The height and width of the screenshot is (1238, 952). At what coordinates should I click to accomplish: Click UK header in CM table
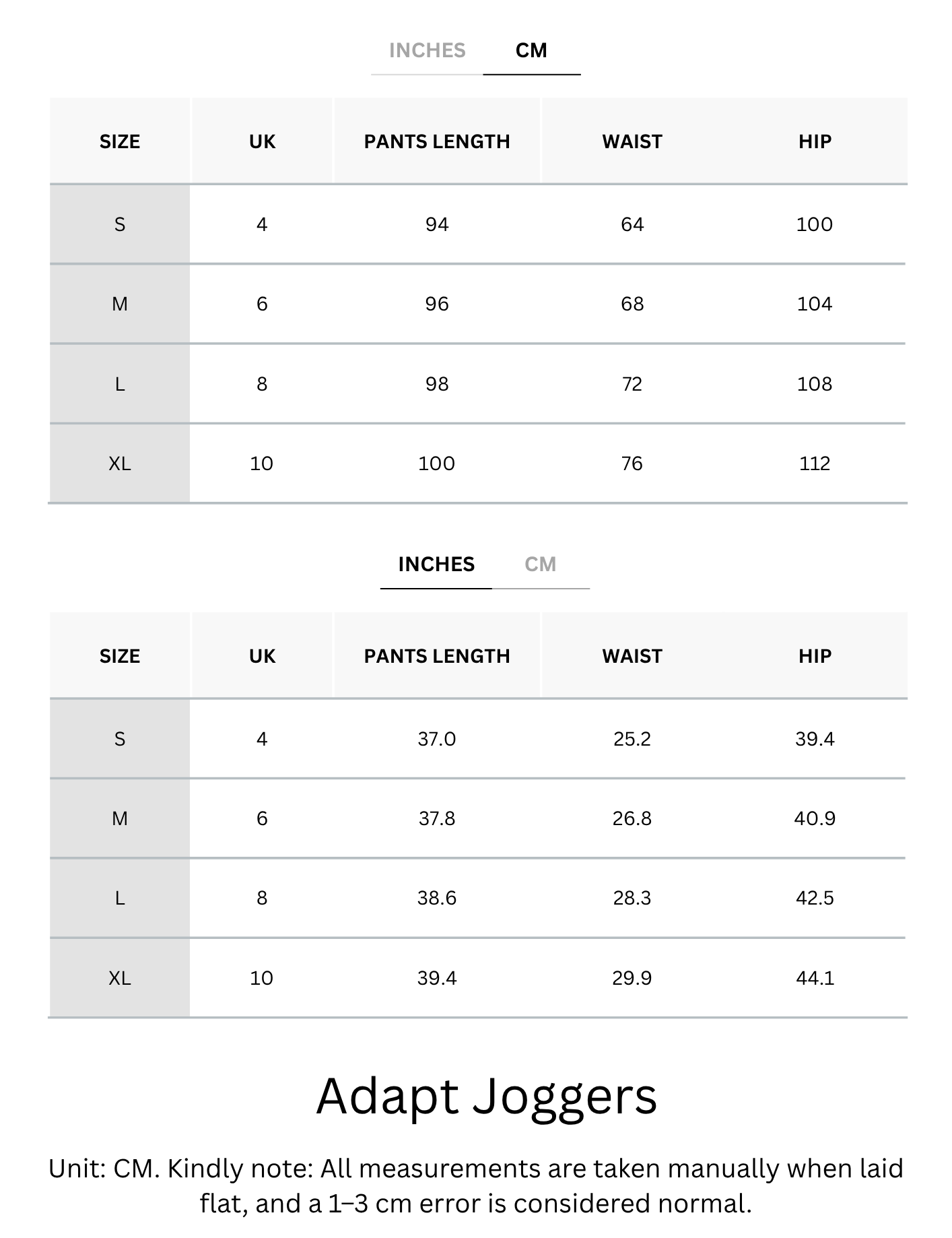(x=262, y=141)
